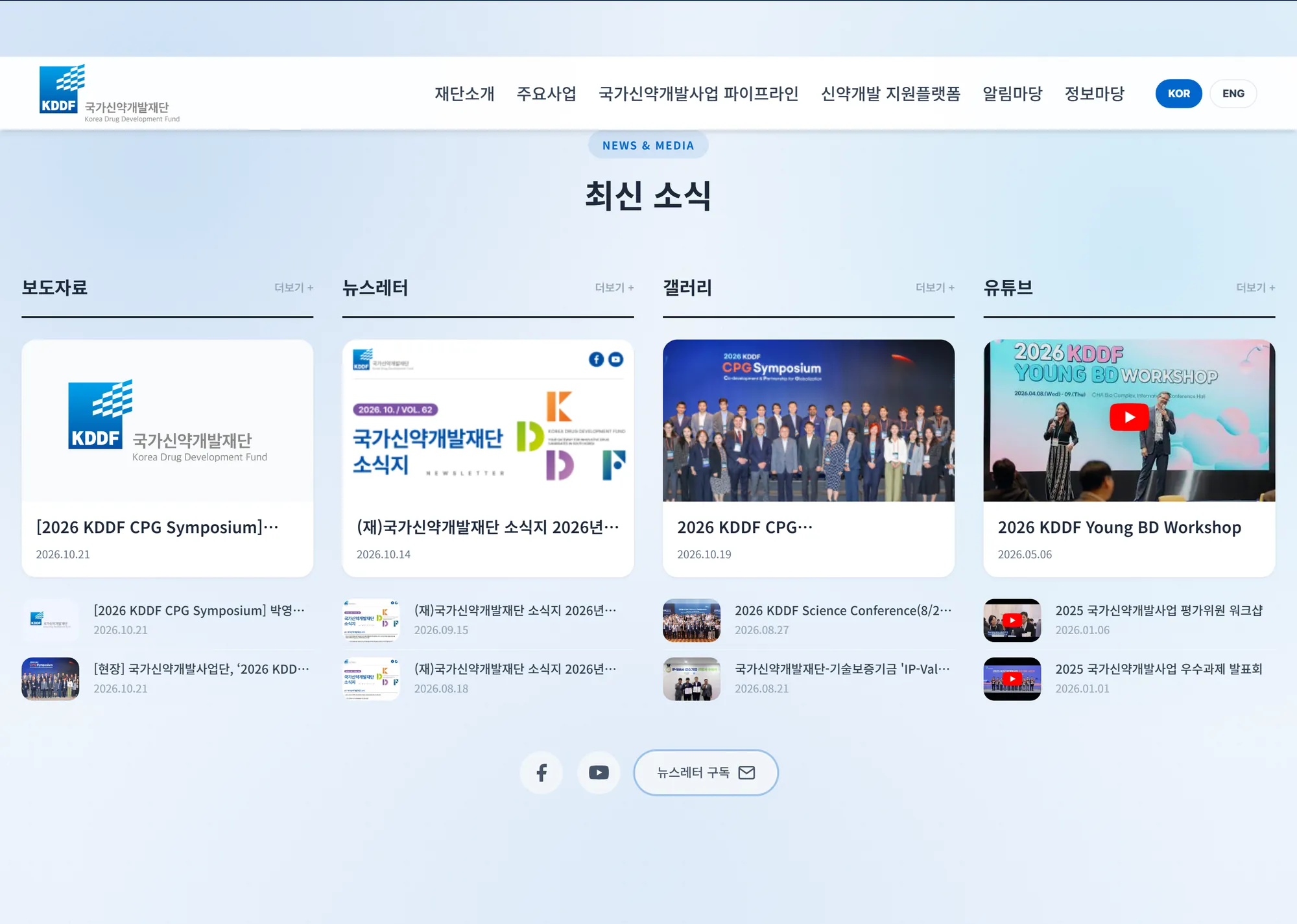Open 2025 국가신약개발사업 평가위원 워크샵 link
This screenshot has width=1297, height=924.
coord(1159,610)
